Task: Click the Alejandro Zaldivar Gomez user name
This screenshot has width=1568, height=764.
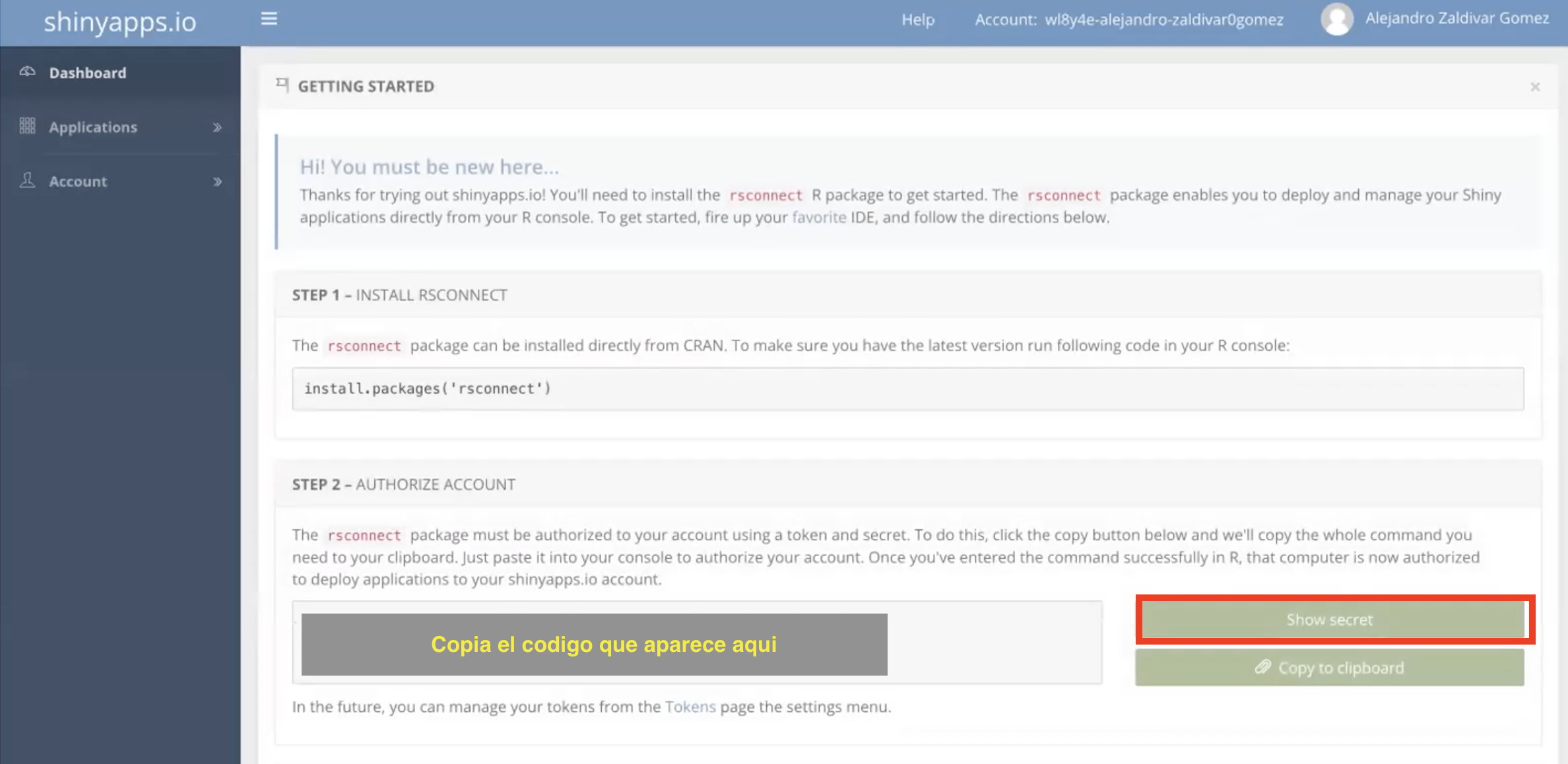Action: (1457, 18)
